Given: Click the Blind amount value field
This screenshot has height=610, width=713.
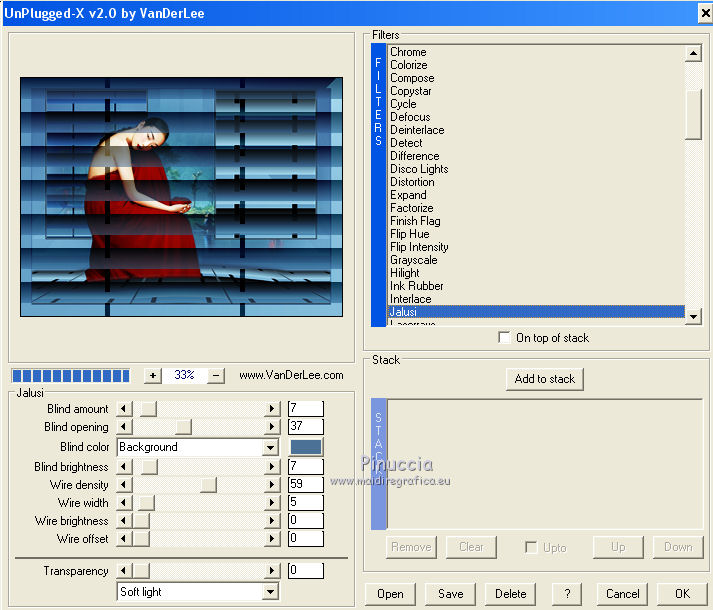Looking at the screenshot, I should tap(306, 408).
